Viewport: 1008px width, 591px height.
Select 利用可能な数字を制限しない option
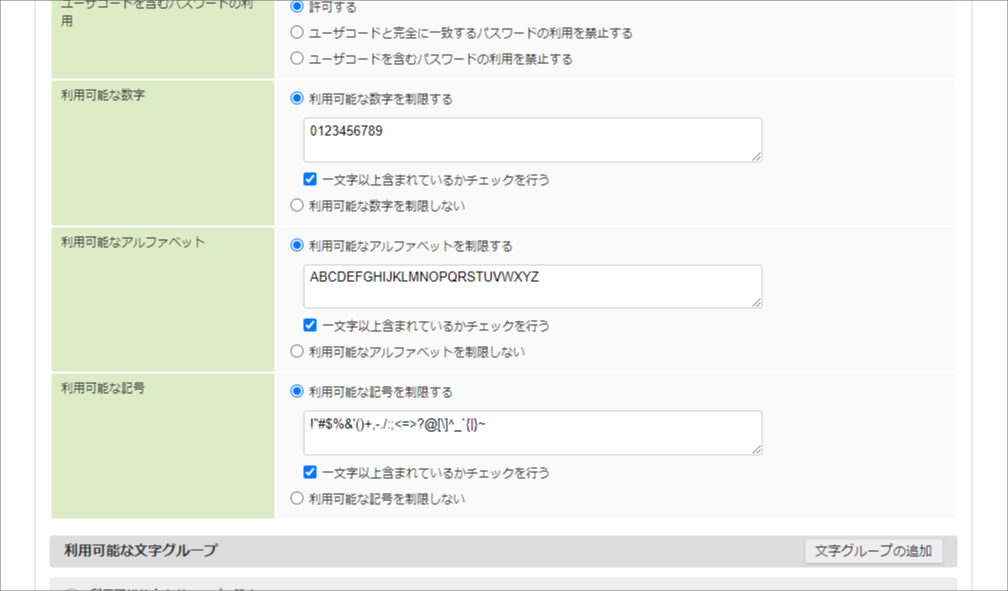pyautogui.click(x=297, y=206)
